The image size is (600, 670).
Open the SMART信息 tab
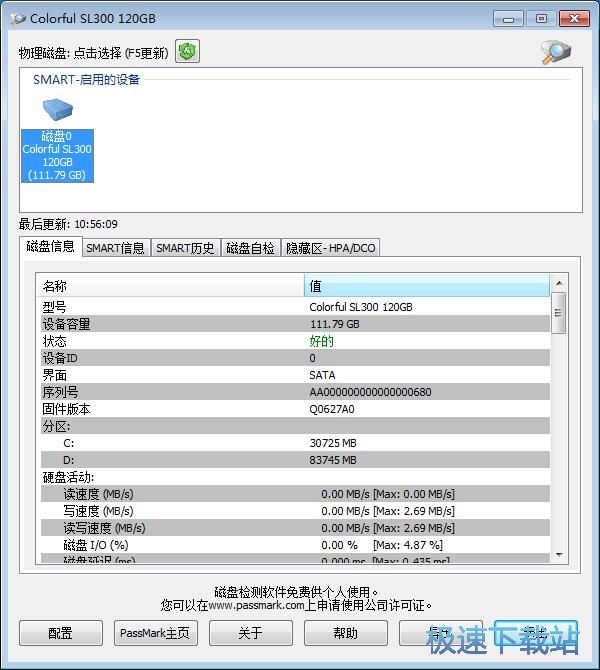(x=115, y=248)
